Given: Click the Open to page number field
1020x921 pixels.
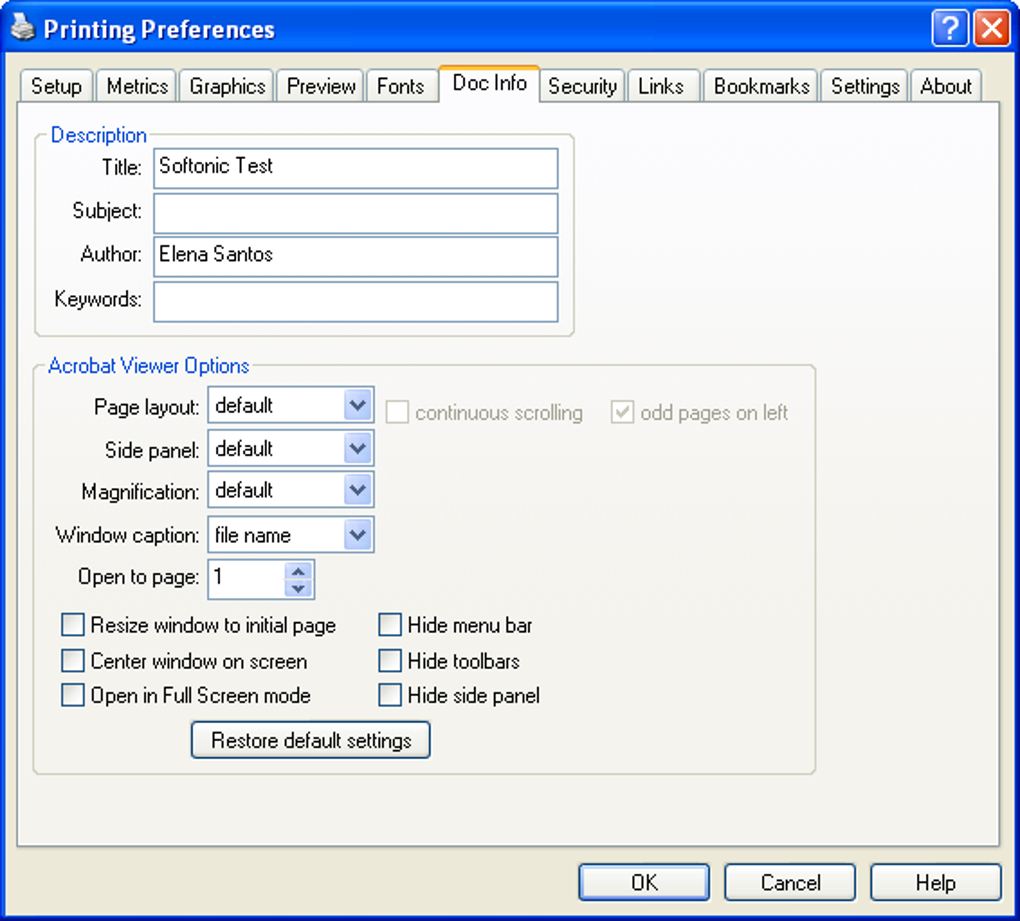Looking at the screenshot, I should click(247, 579).
